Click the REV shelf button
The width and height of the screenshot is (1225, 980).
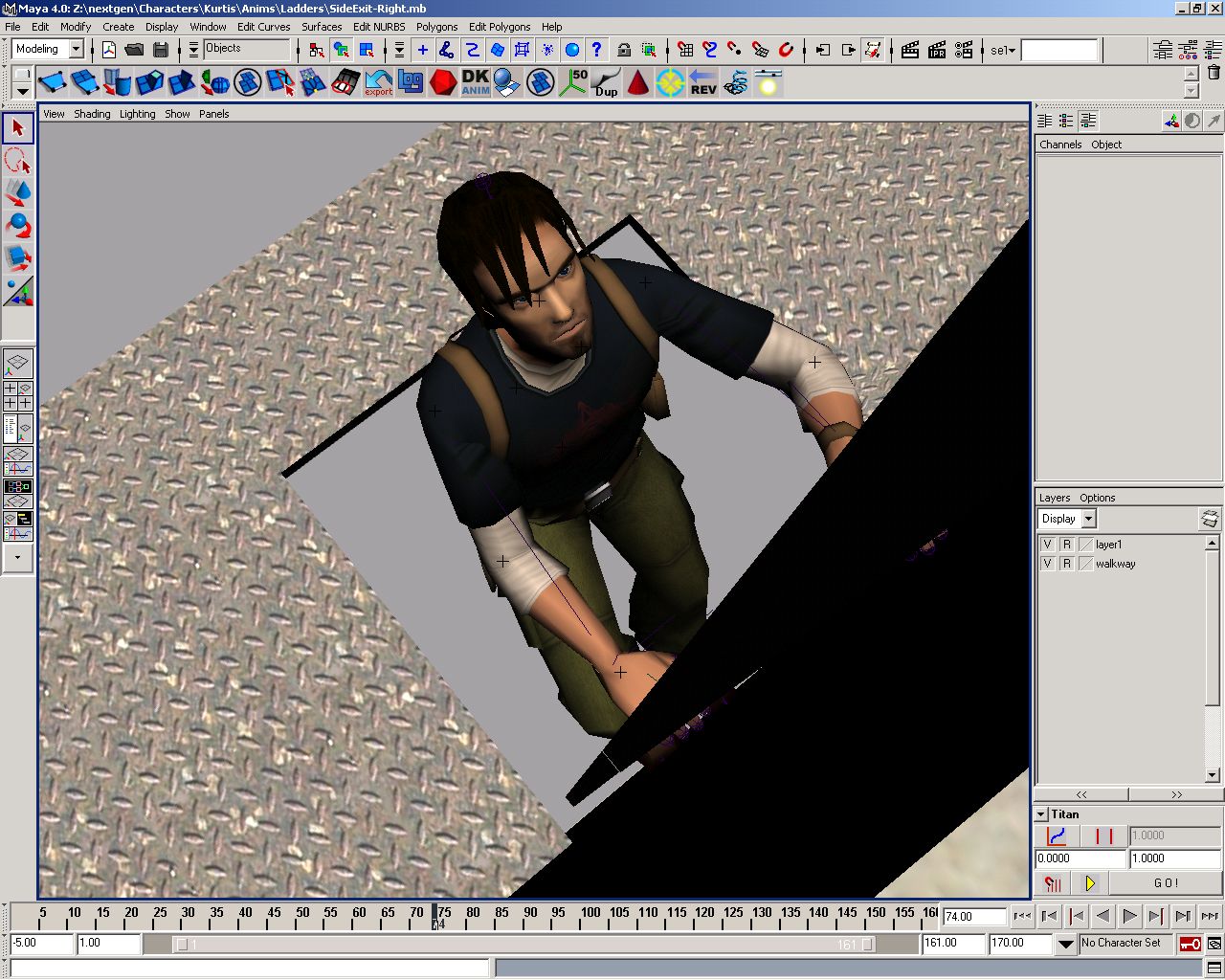pos(702,82)
